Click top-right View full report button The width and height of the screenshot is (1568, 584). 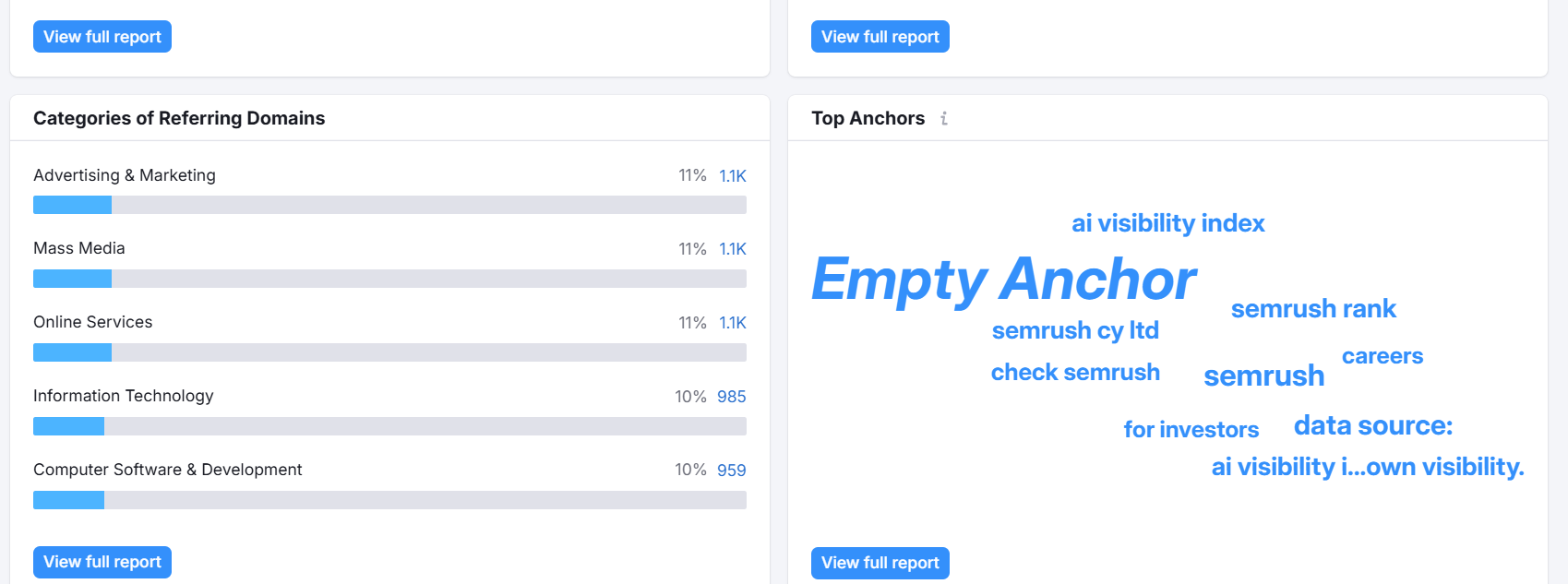point(880,37)
